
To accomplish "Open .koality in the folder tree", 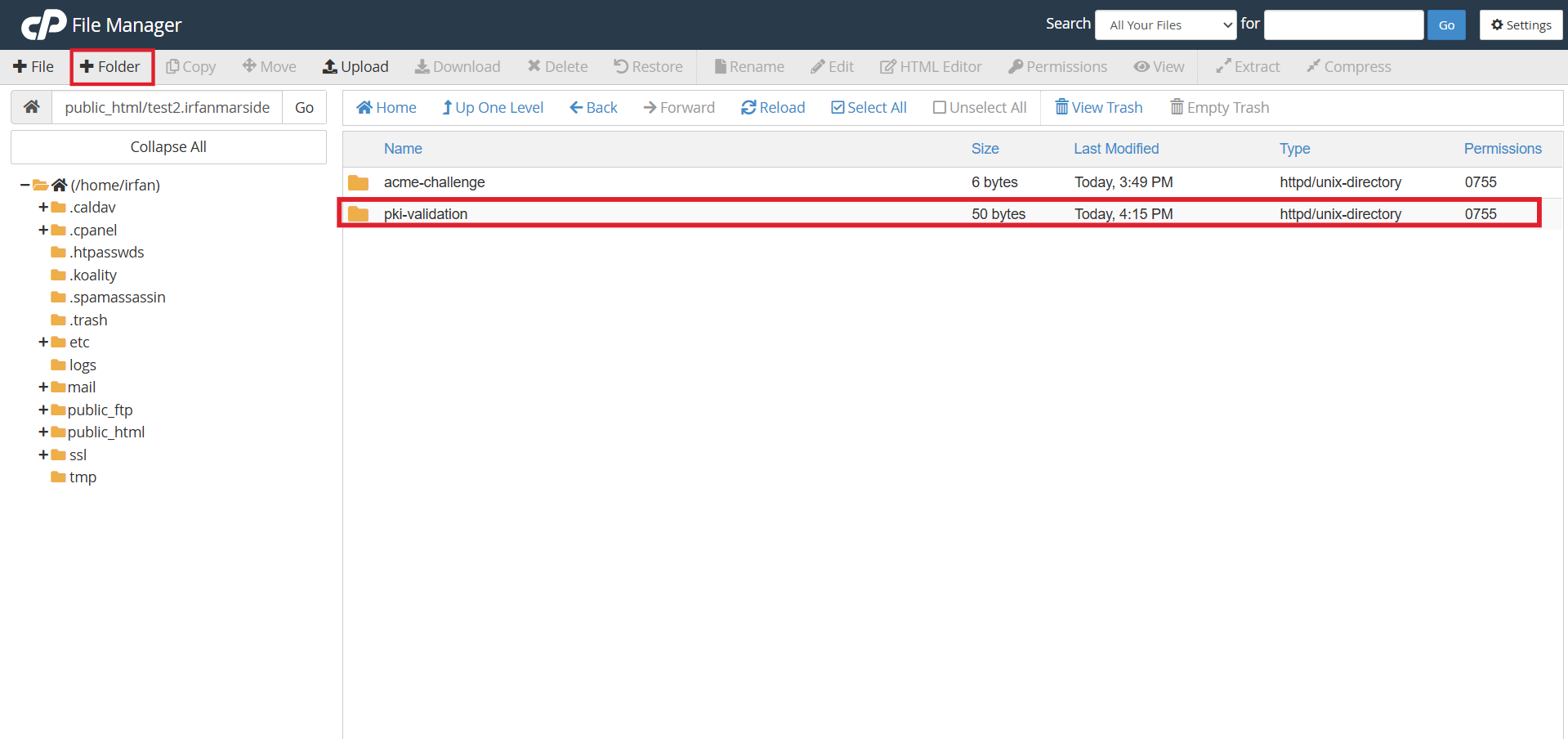I will point(92,275).
